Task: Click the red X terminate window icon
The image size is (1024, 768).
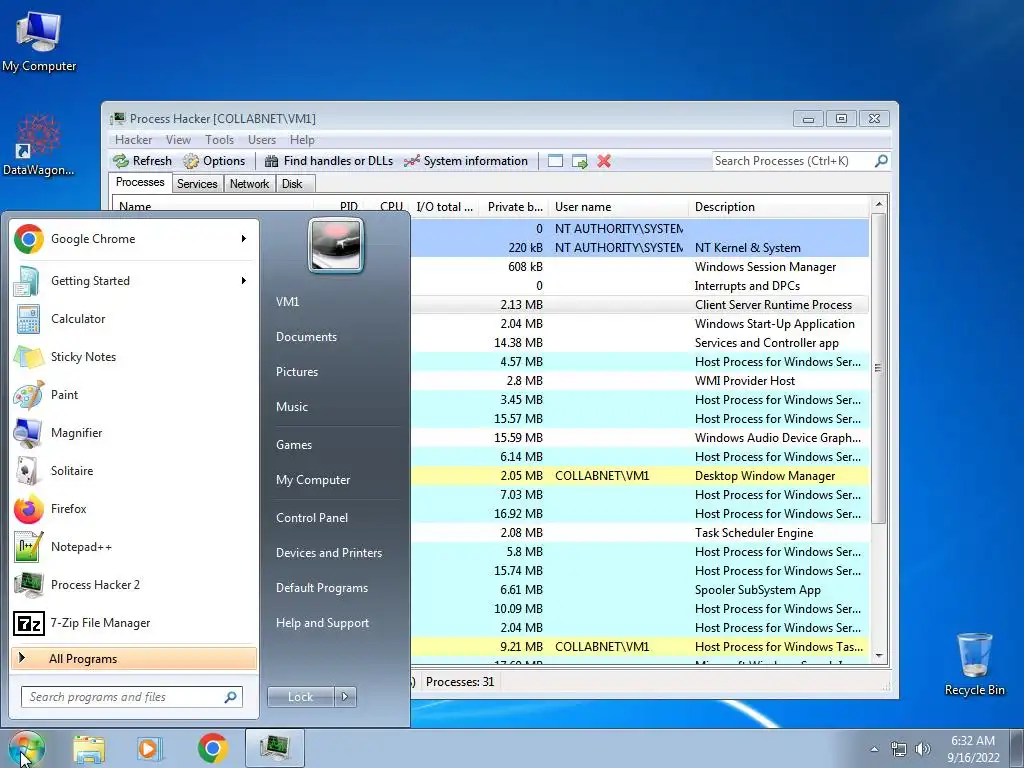Action: [604, 161]
